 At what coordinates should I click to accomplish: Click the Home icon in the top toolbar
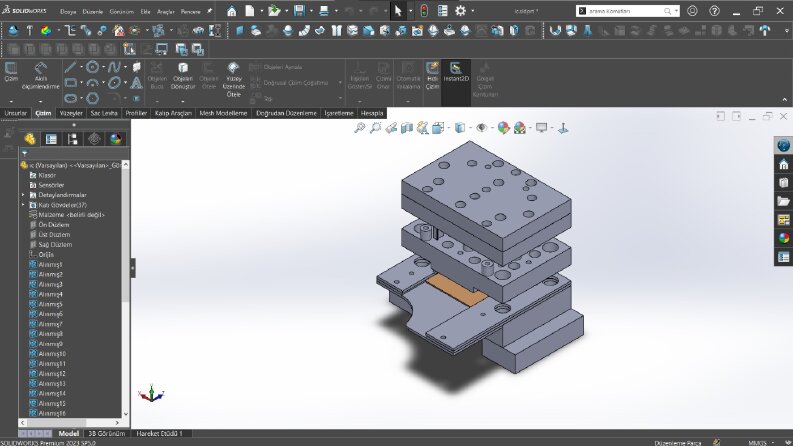[232, 11]
